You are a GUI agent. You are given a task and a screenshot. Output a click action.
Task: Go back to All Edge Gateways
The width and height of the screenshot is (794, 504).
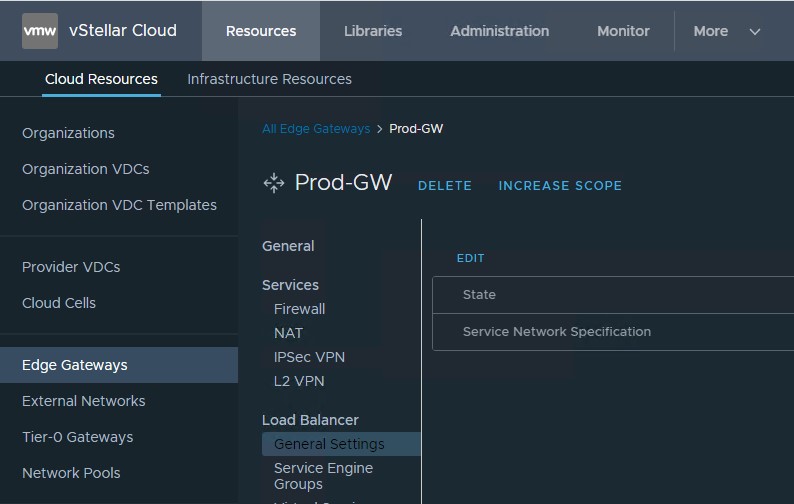(x=315, y=129)
